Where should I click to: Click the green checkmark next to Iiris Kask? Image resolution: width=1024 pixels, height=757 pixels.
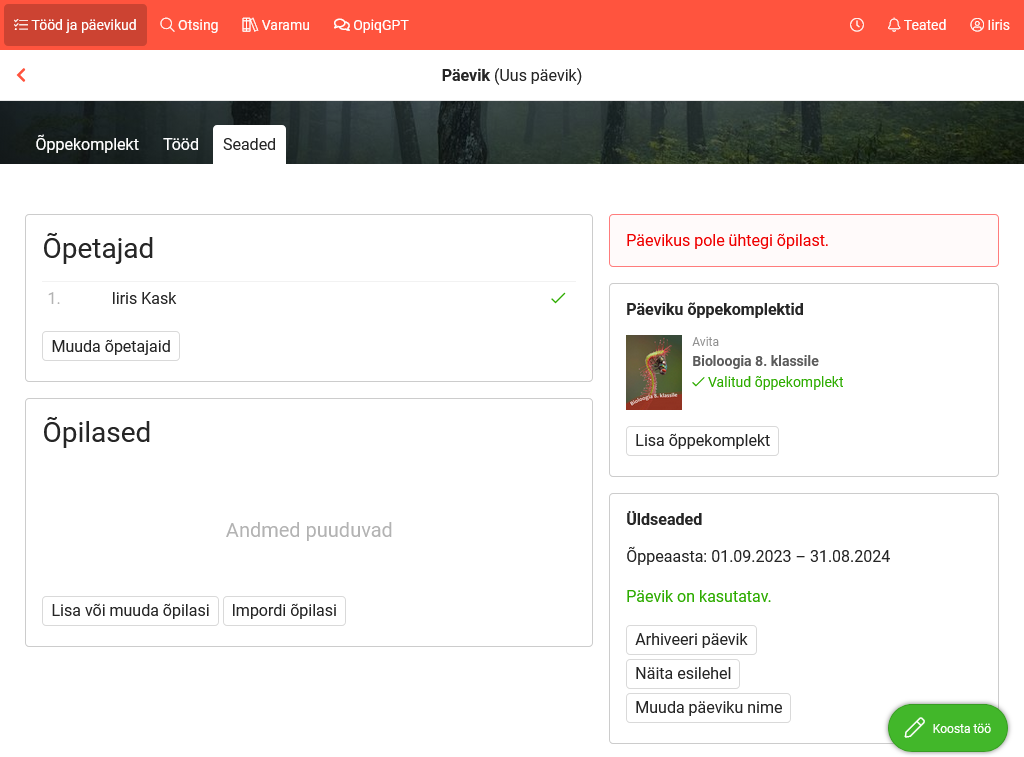coord(558,298)
